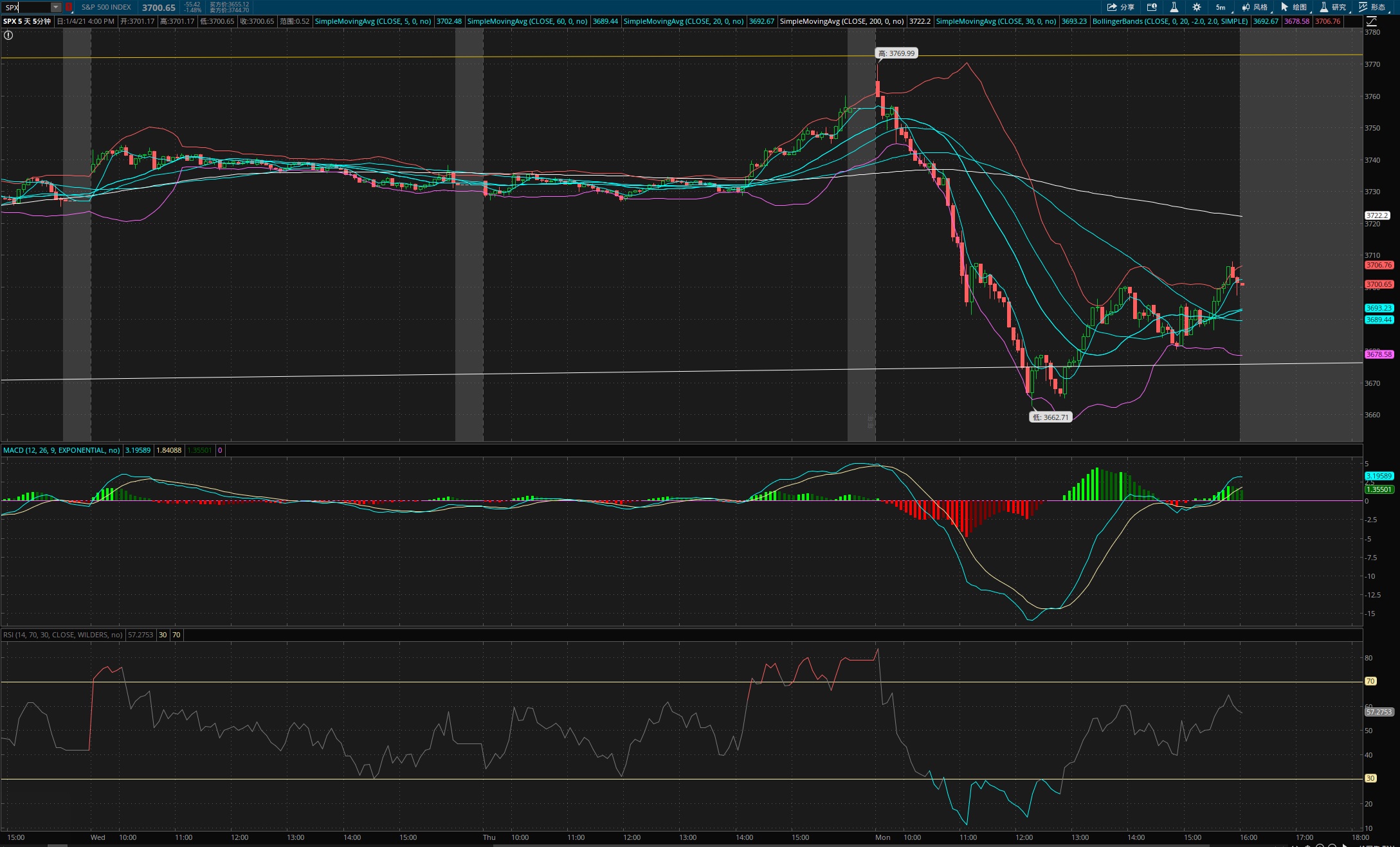Click the 卖方价:3744.70 ask price
The width and height of the screenshot is (1400, 847).
230,10
